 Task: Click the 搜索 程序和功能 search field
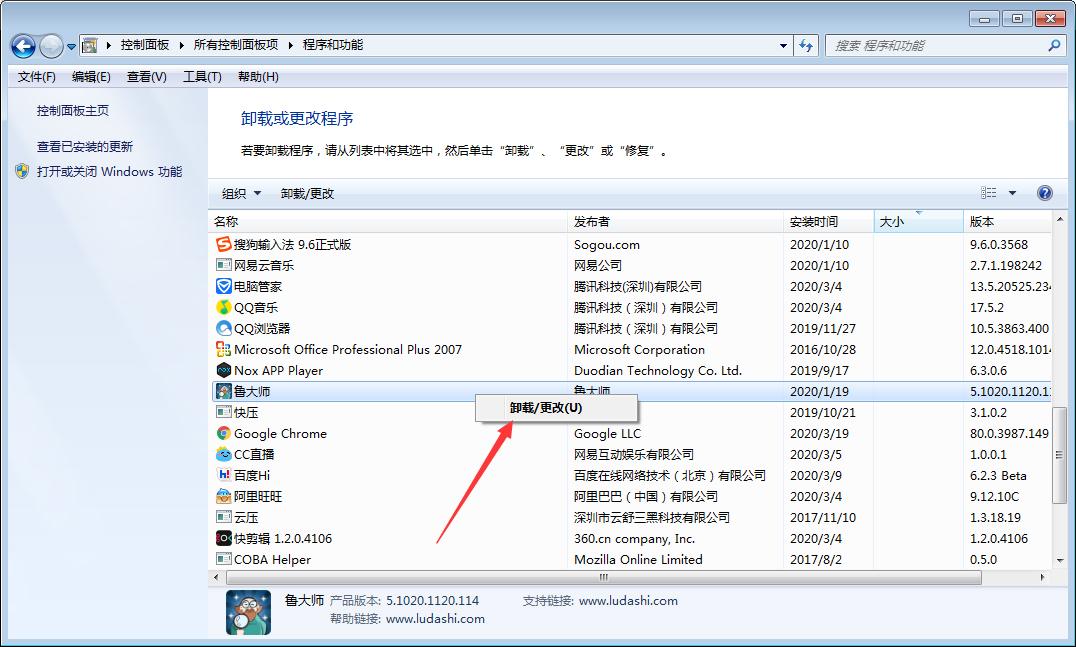[937, 45]
